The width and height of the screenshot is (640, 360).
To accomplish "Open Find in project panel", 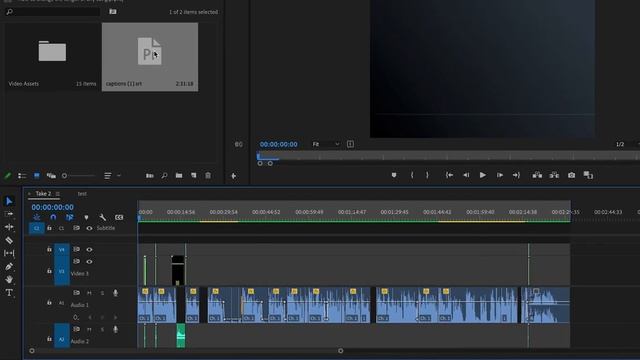I will point(164,176).
